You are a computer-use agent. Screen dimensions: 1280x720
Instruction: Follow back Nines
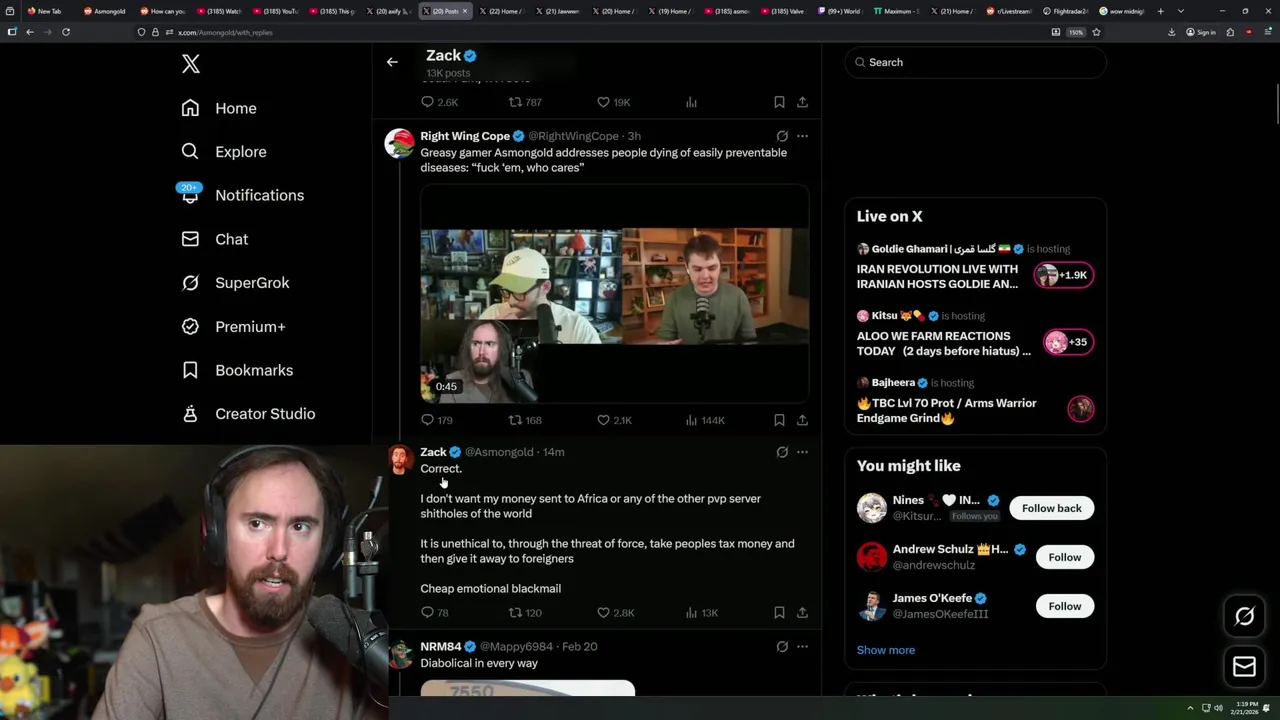[x=1051, y=508]
